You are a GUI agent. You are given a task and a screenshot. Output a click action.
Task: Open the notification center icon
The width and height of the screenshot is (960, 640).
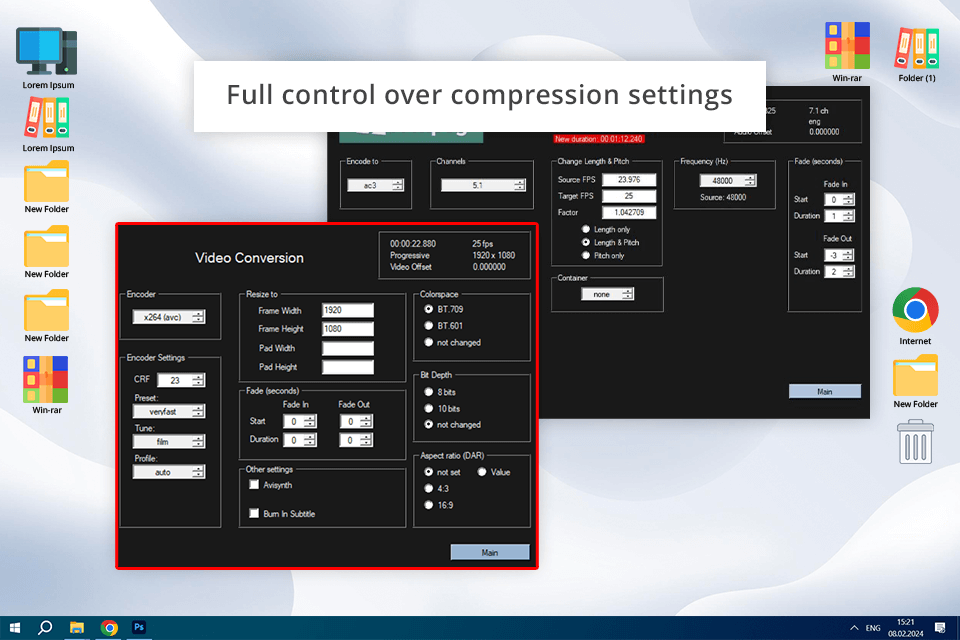(x=940, y=628)
